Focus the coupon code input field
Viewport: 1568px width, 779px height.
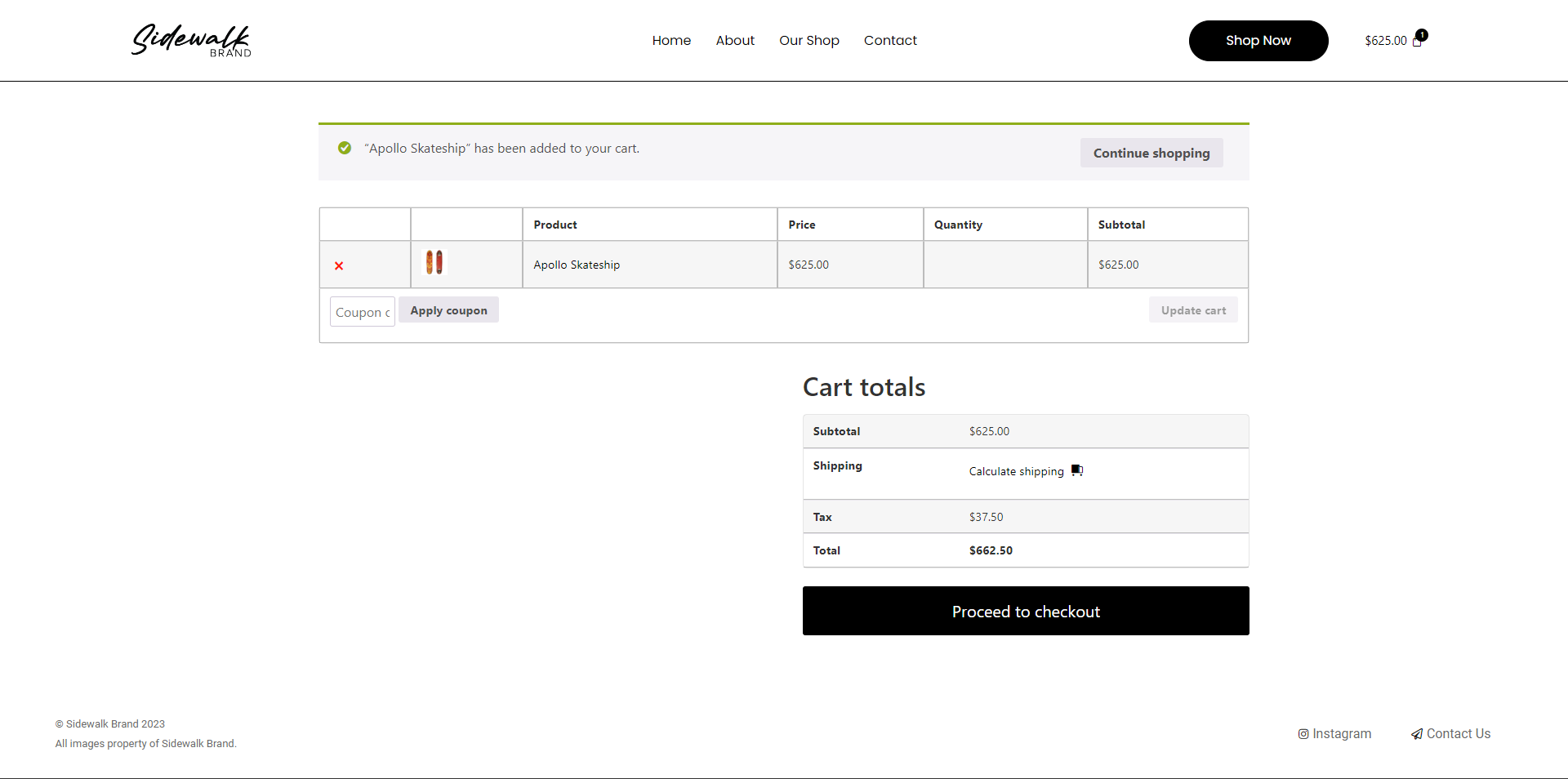[363, 312]
